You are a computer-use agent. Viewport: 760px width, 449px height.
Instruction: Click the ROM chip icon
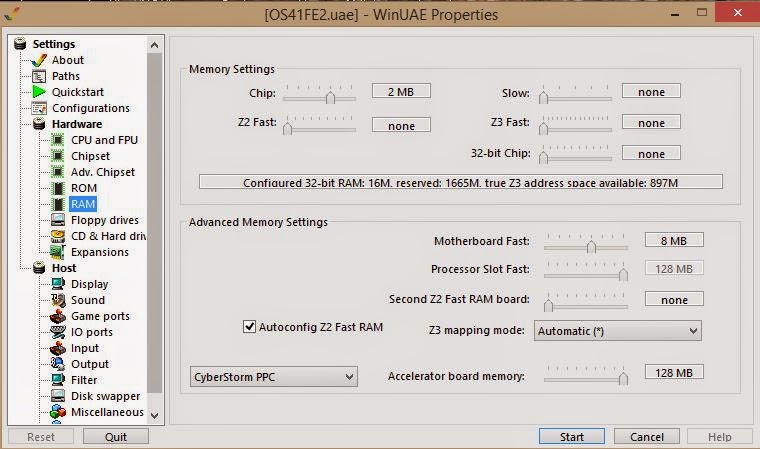coord(58,188)
